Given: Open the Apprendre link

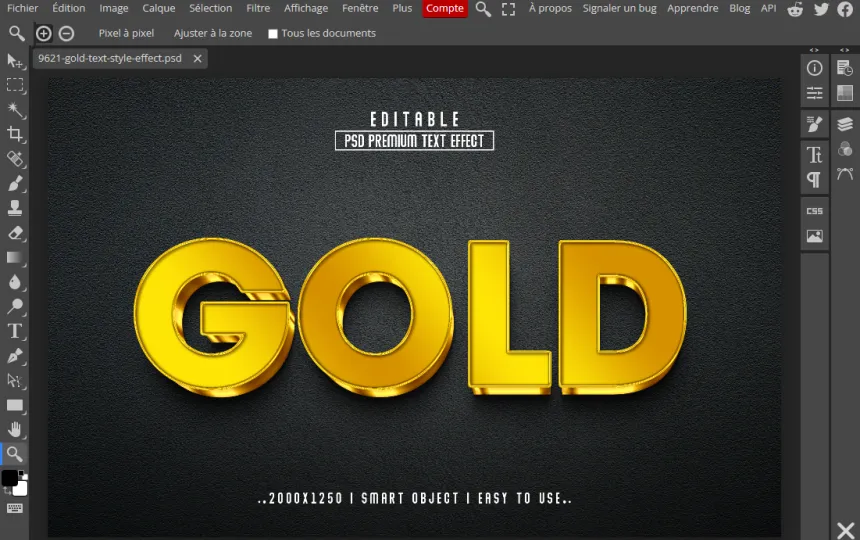Looking at the screenshot, I should pyautogui.click(x=693, y=8).
